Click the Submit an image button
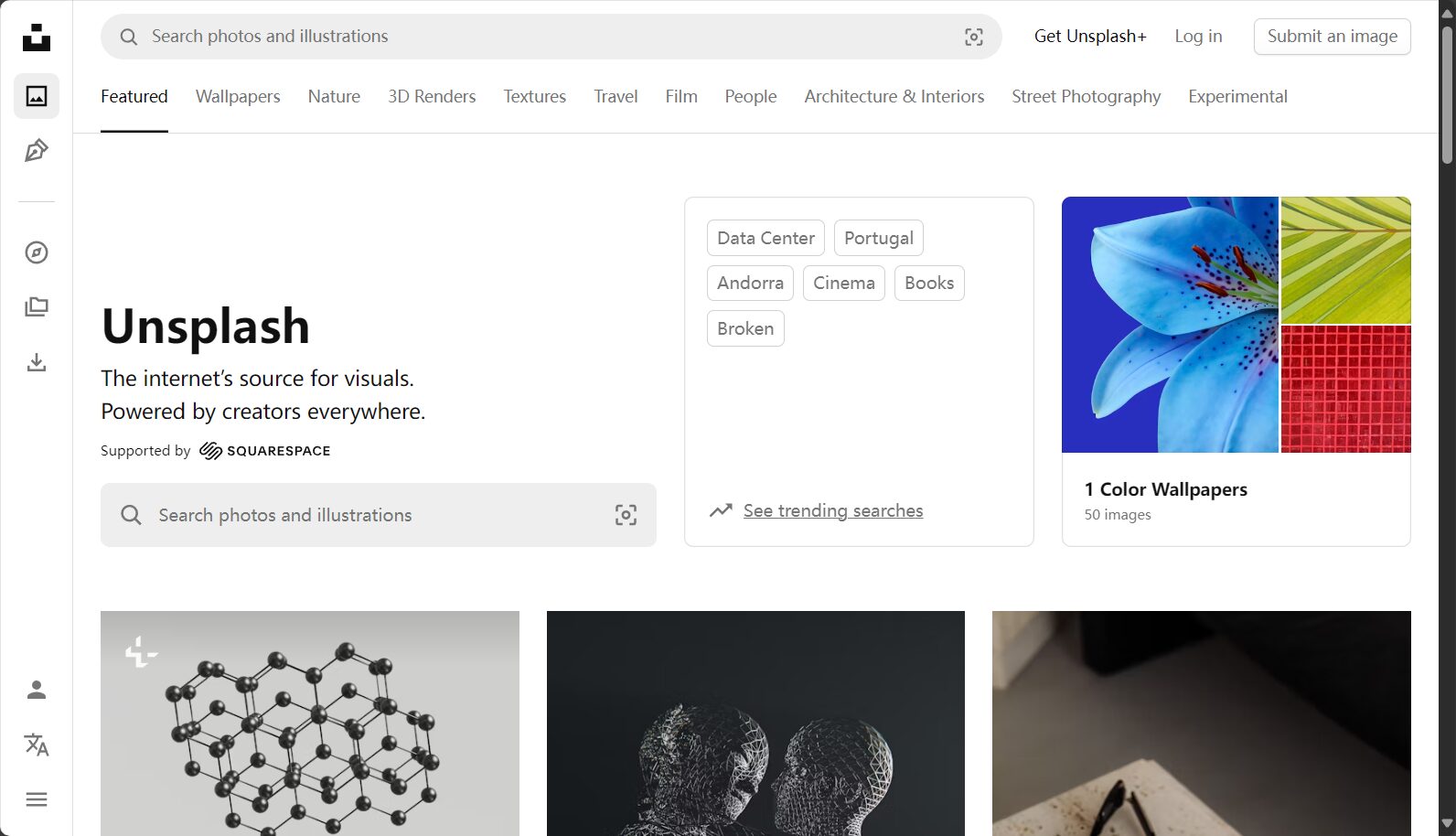The width and height of the screenshot is (1456, 836). 1333,37
